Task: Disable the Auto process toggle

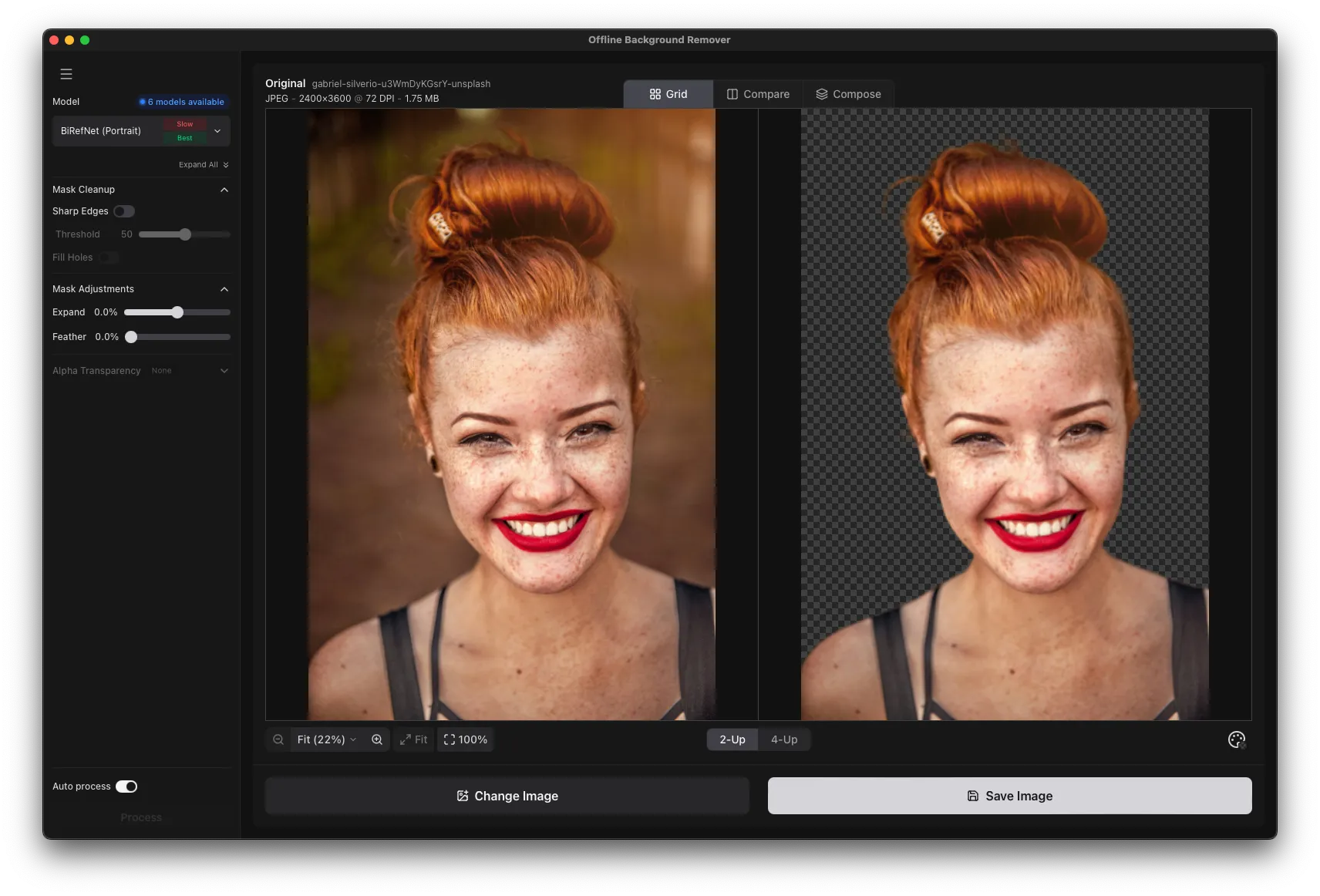Action: pyautogui.click(x=126, y=786)
